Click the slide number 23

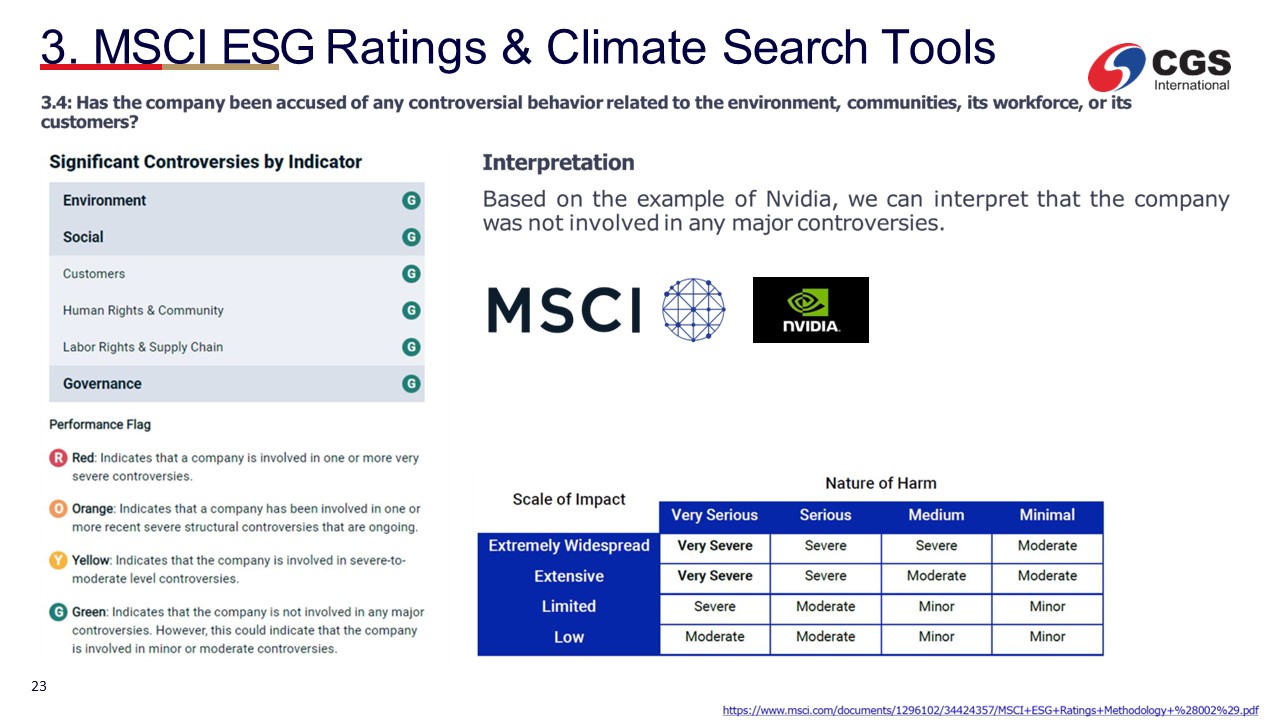(39, 687)
